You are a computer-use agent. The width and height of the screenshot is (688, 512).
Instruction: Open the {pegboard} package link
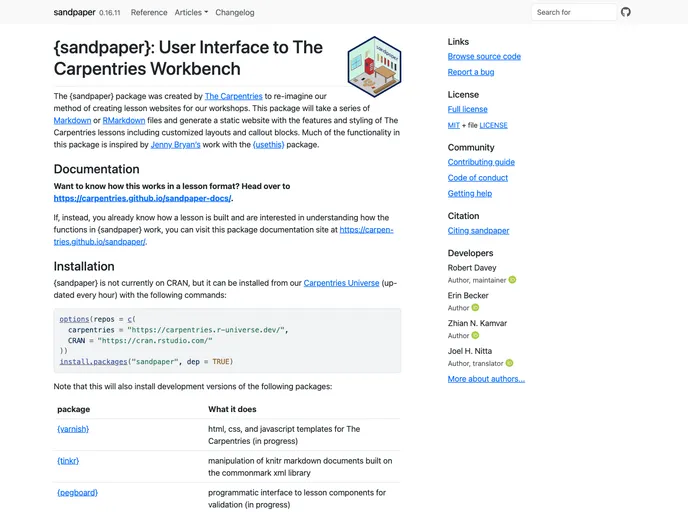(77, 493)
